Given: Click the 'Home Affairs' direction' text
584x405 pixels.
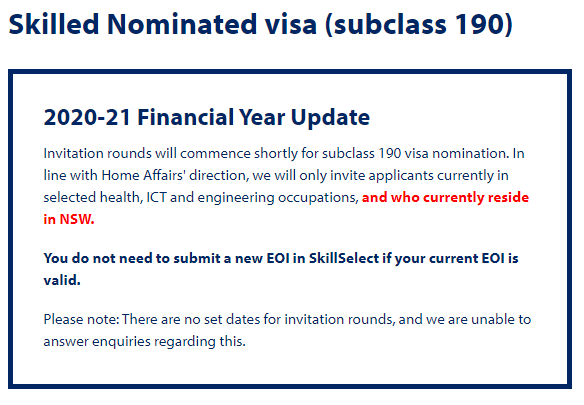Looking at the screenshot, I should click(175, 175).
